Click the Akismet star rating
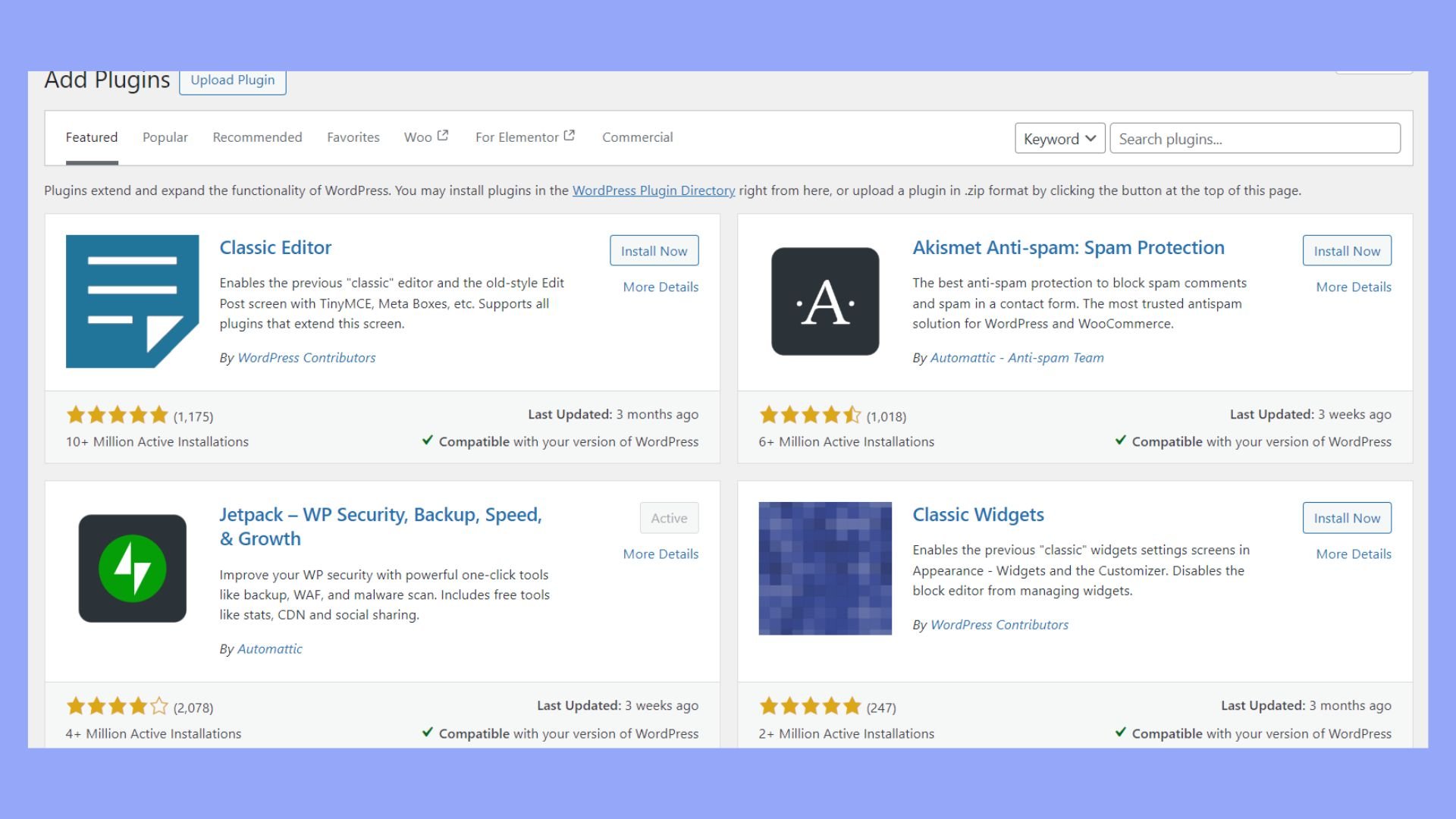The image size is (1456, 819). click(810, 415)
